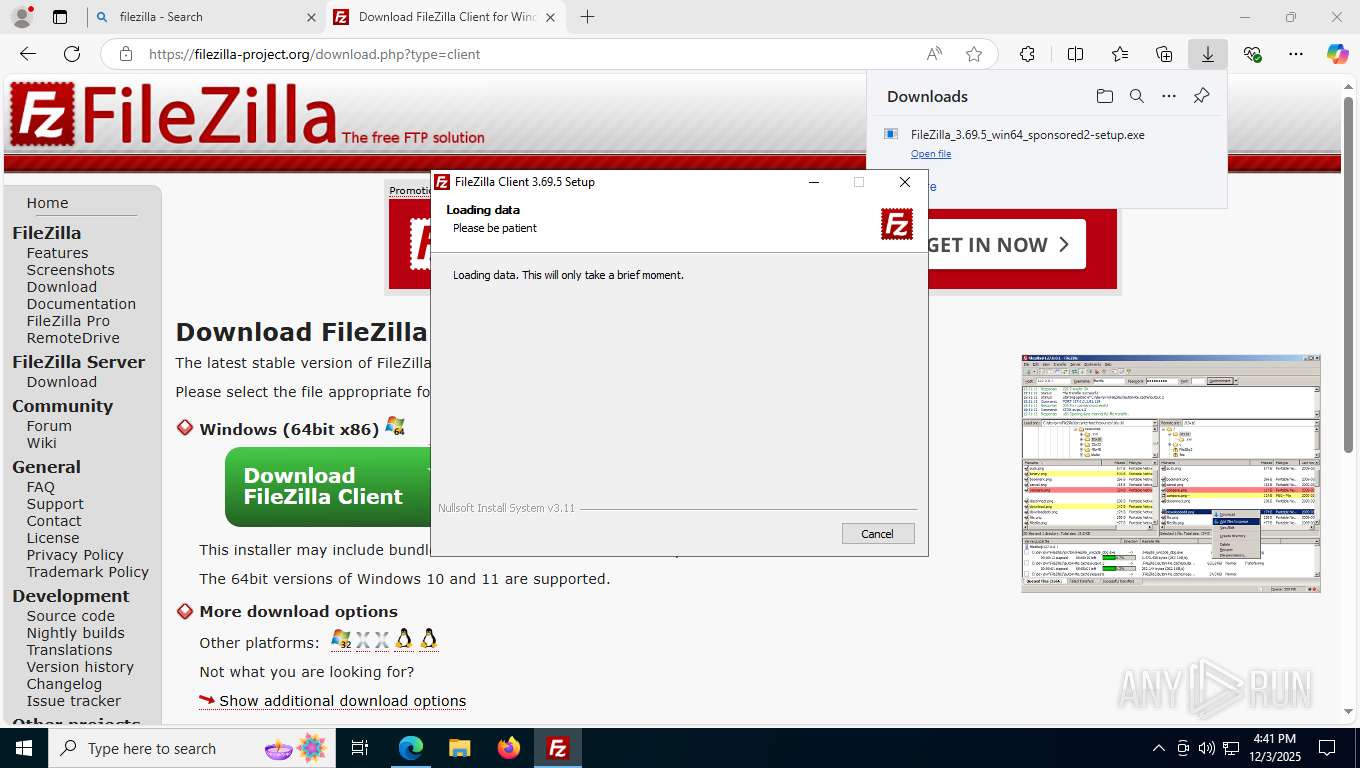Image resolution: width=1360 pixels, height=768 pixels.
Task: Switch to FileZilla setup taskbar icon
Action: click(x=558, y=748)
